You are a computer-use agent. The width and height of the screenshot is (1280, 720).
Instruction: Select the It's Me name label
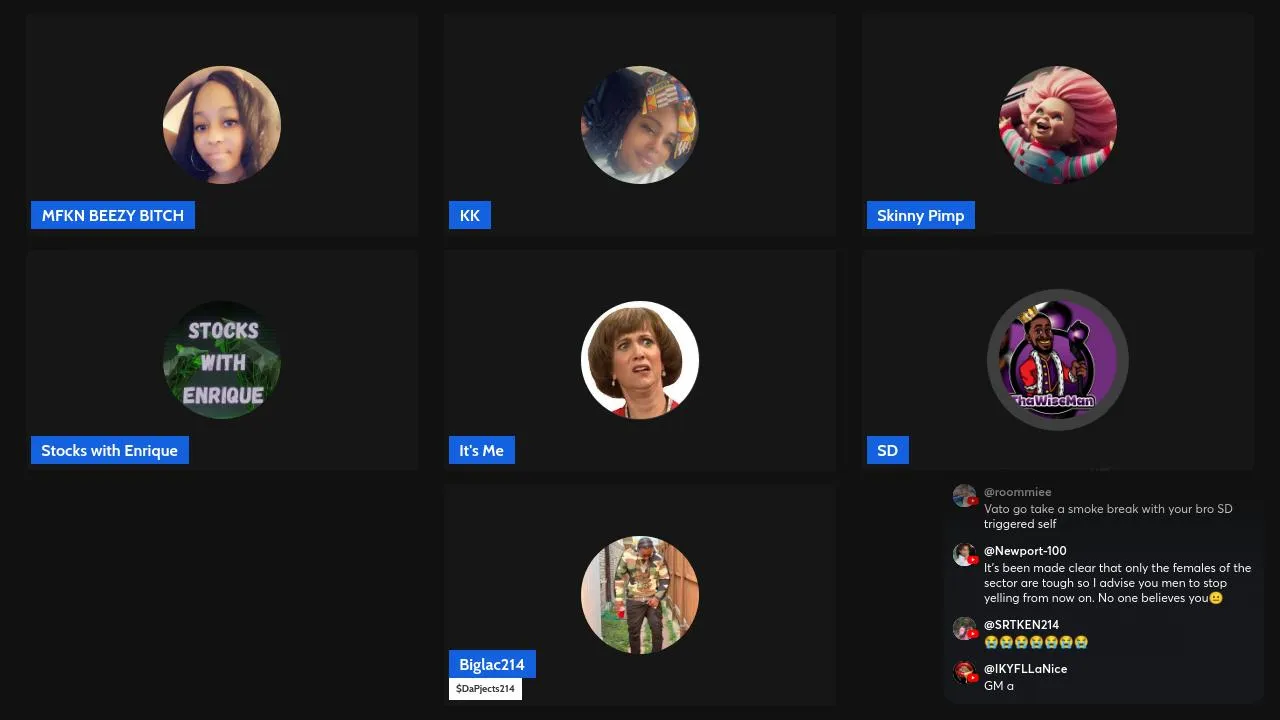(x=482, y=450)
